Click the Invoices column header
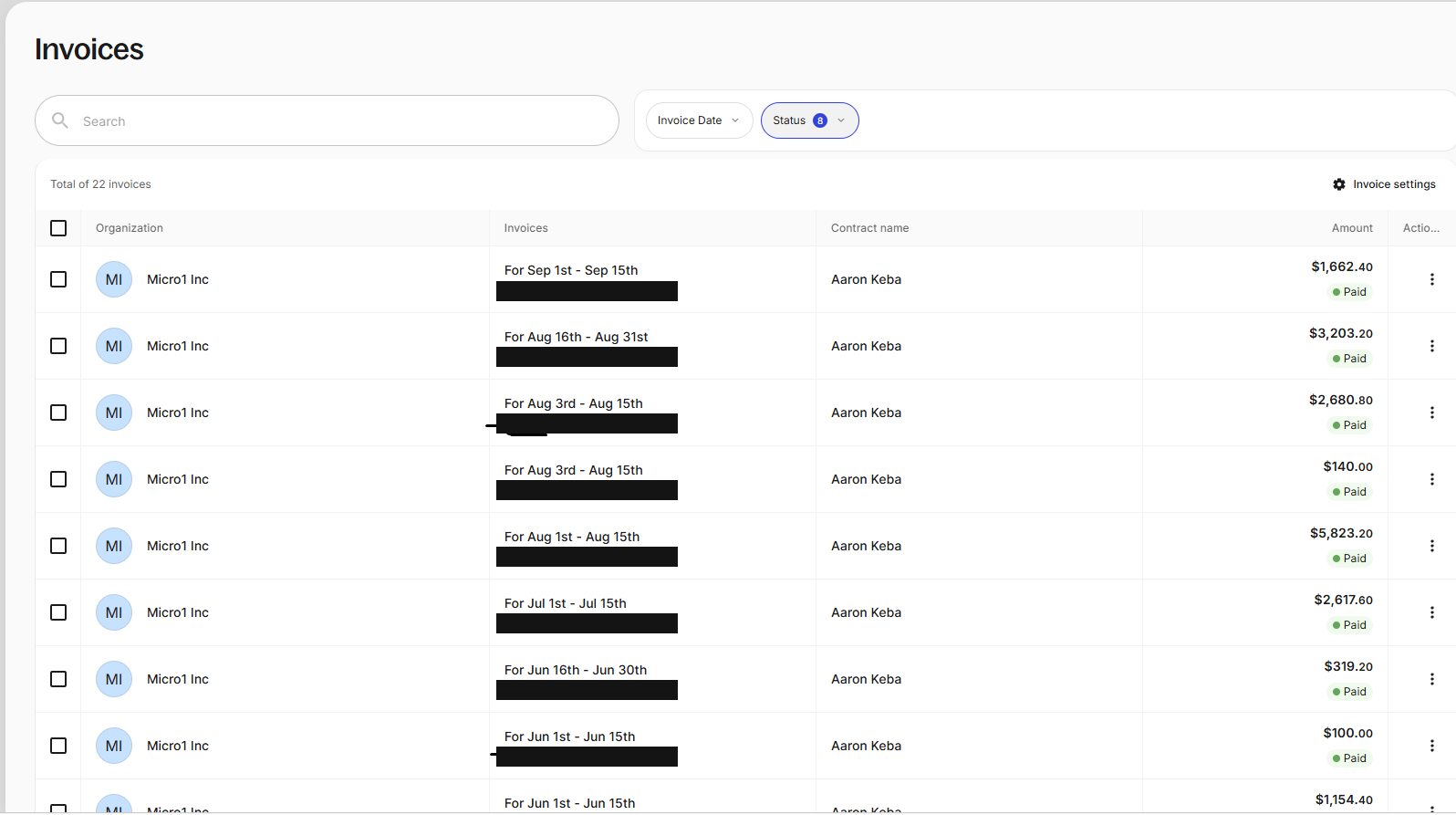Screen dimensions: 1456x815 [x=526, y=228]
